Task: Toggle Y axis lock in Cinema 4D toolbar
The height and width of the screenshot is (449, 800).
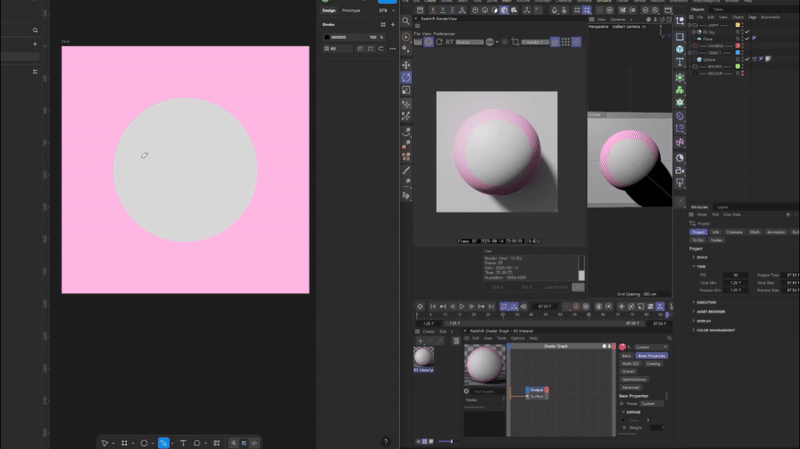Action: point(442,10)
